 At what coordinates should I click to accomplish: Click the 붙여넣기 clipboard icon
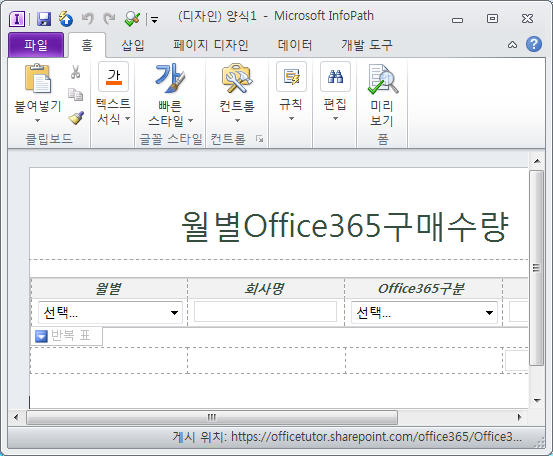point(38,79)
